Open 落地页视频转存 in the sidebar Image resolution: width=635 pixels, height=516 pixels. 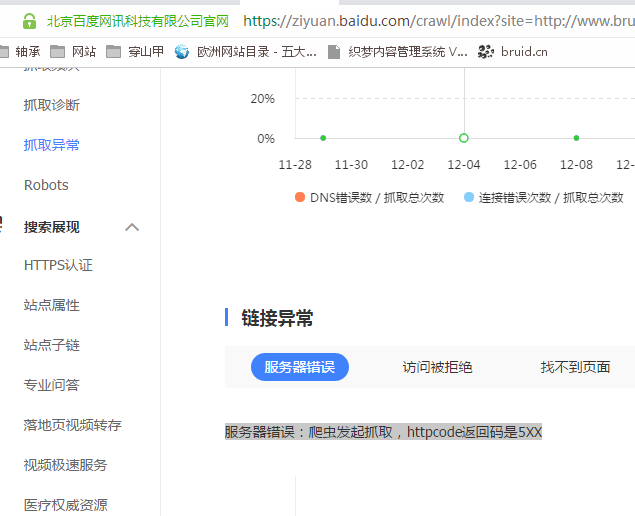click(x=72, y=425)
